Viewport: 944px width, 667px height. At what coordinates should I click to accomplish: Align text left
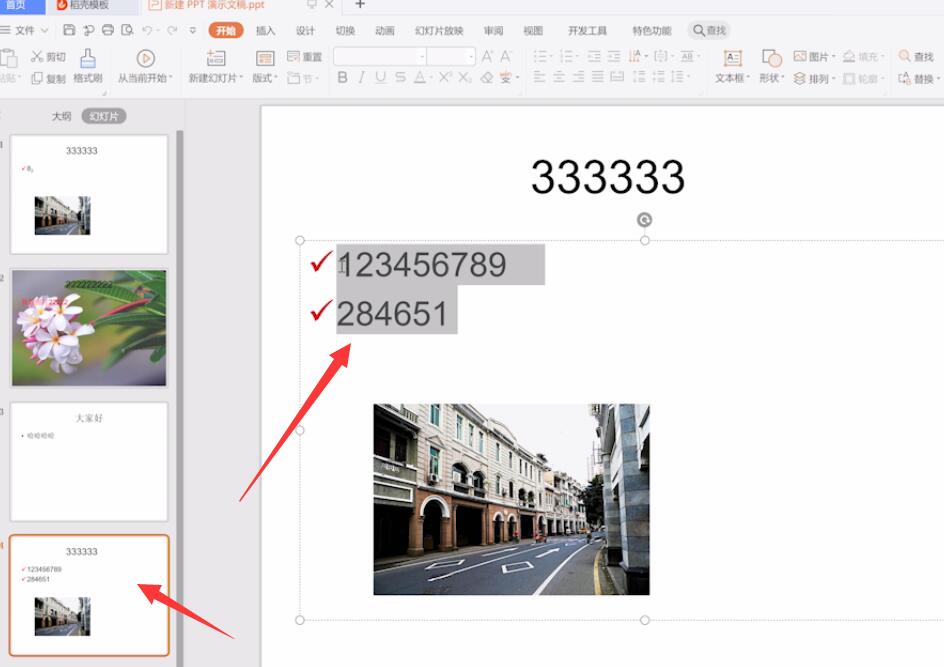tap(539, 77)
